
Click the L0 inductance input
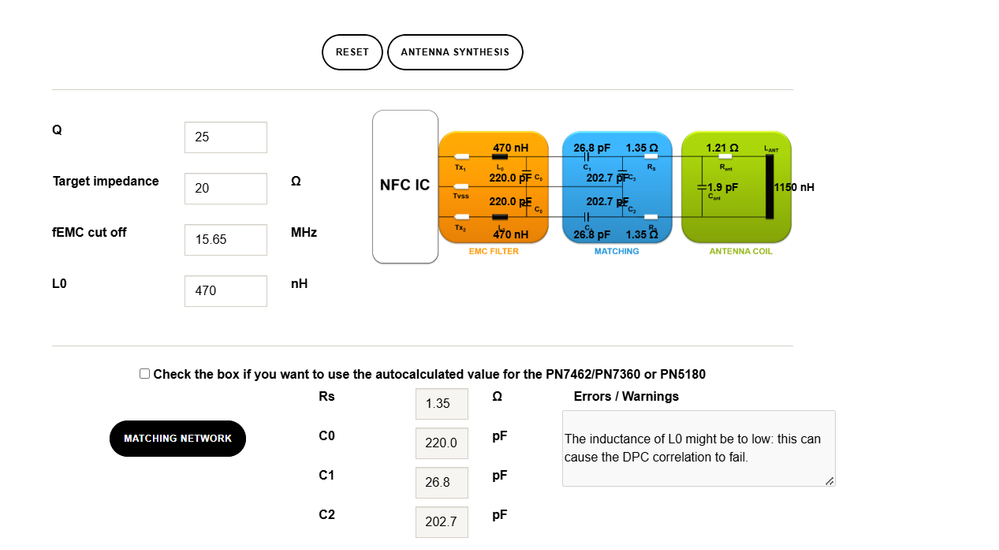tap(225, 291)
